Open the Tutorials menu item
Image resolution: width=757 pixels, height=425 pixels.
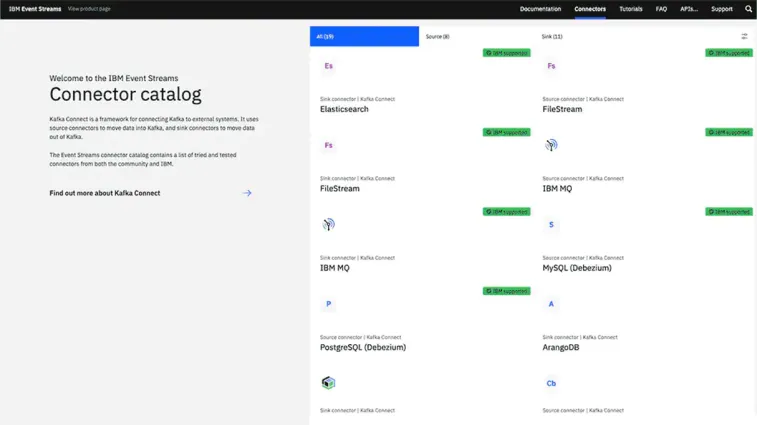pyautogui.click(x=631, y=9)
